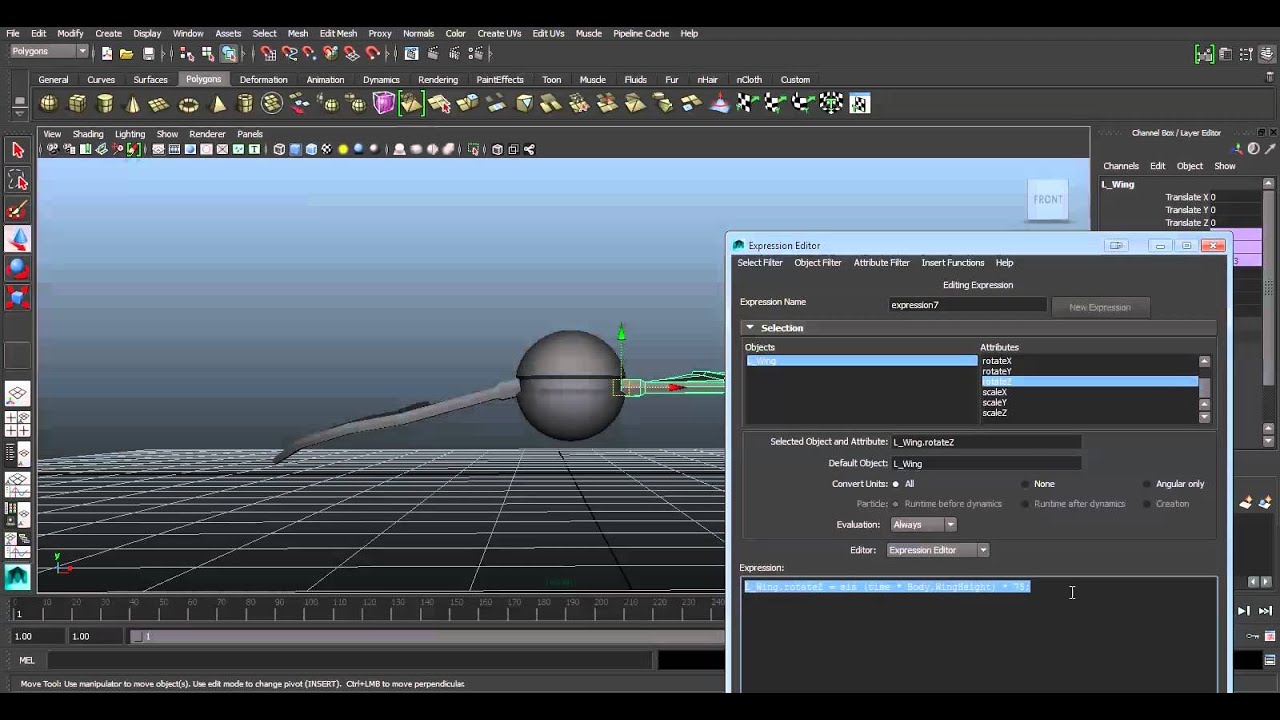
Task: Create a polygon pyramid from shelf
Action: [x=218, y=103]
